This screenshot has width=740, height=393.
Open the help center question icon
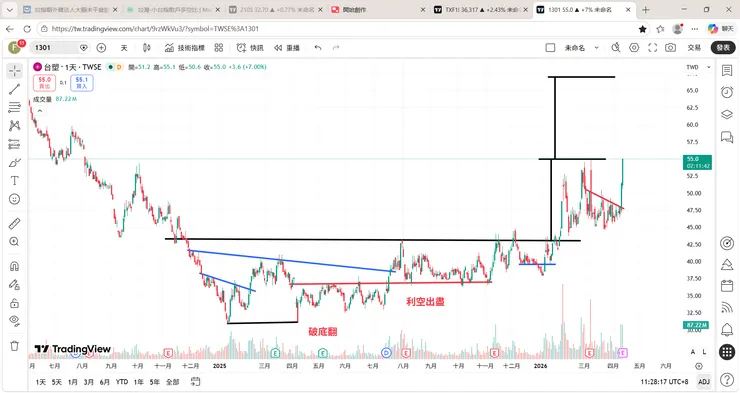pos(727,379)
